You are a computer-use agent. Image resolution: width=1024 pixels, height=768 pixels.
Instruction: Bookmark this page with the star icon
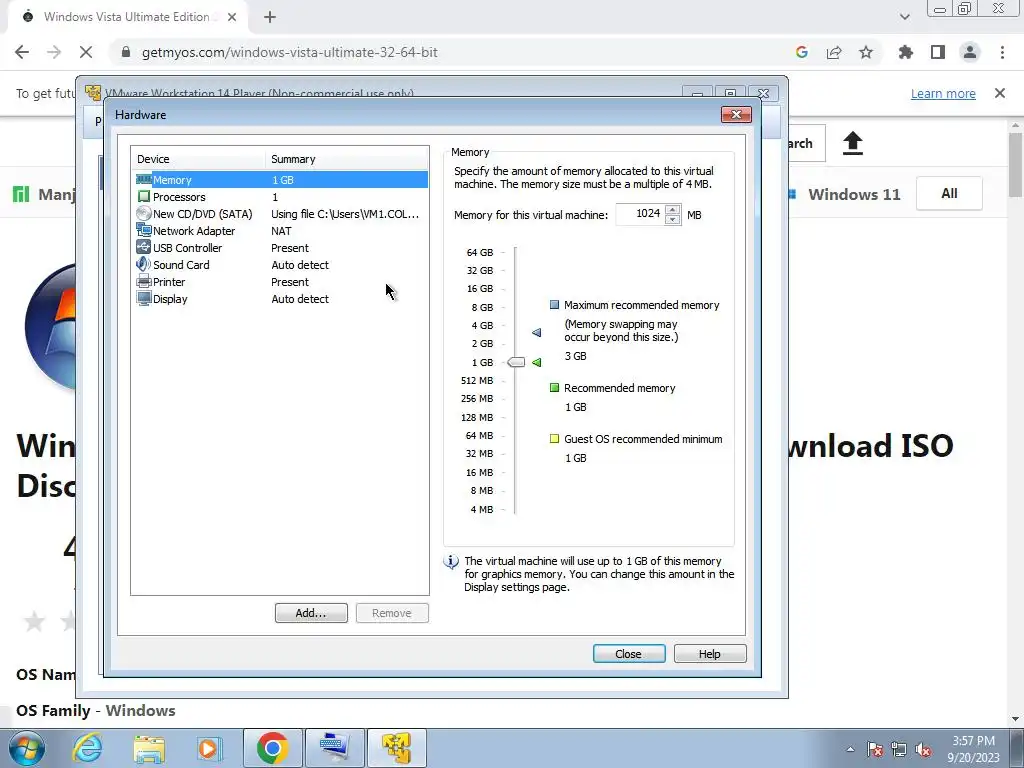(866, 52)
